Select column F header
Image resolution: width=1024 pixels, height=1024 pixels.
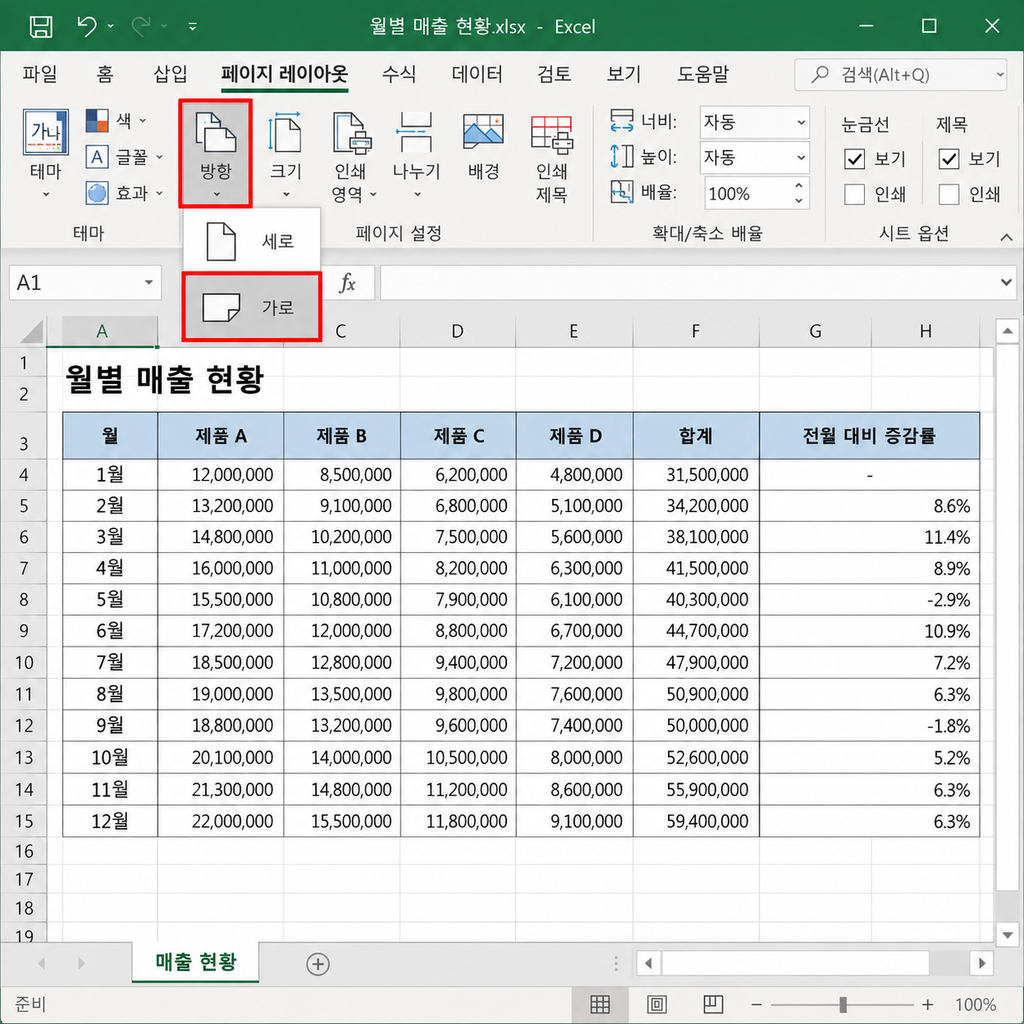696,331
